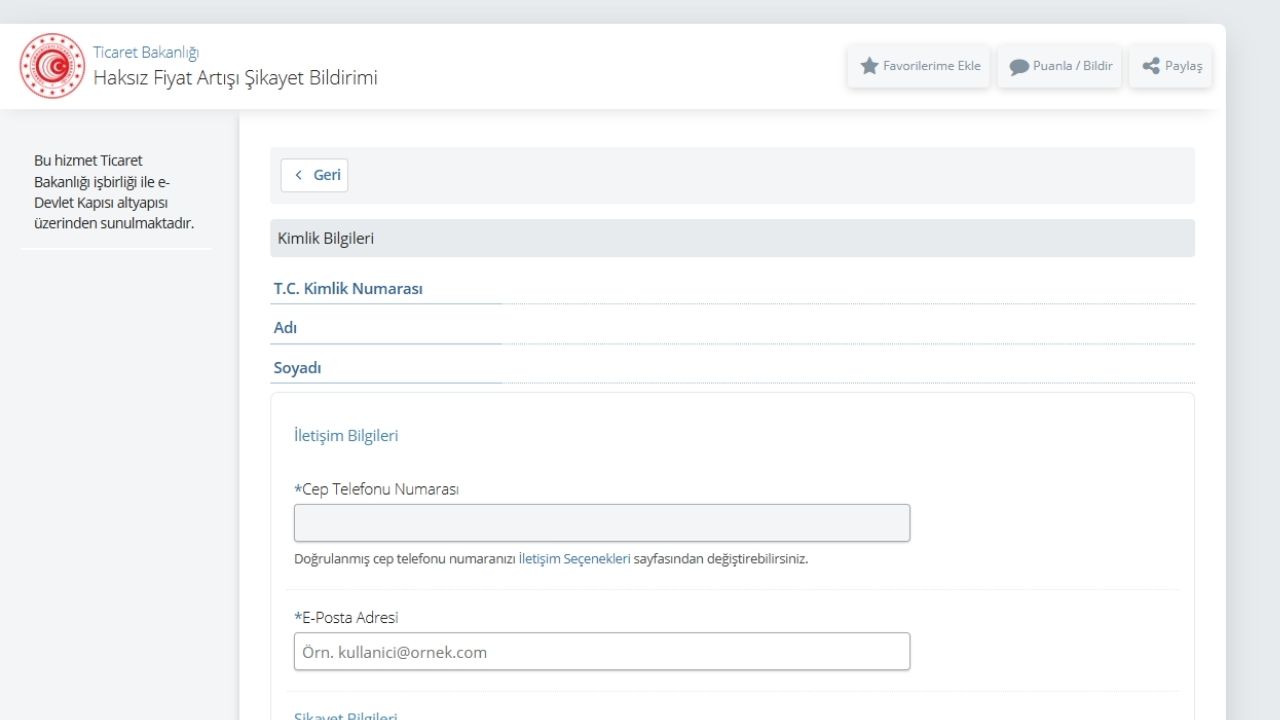Viewport: 1280px width, 720px height.
Task: Open the İletişim Seçenekleri link
Action: pos(574,559)
